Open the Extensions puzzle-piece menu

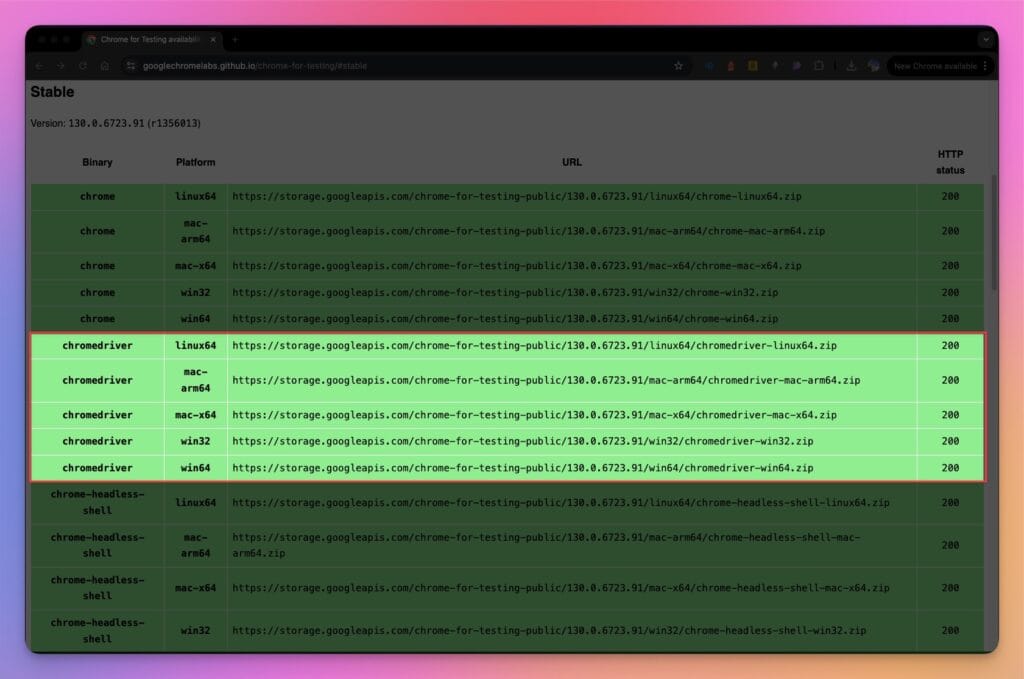point(818,66)
